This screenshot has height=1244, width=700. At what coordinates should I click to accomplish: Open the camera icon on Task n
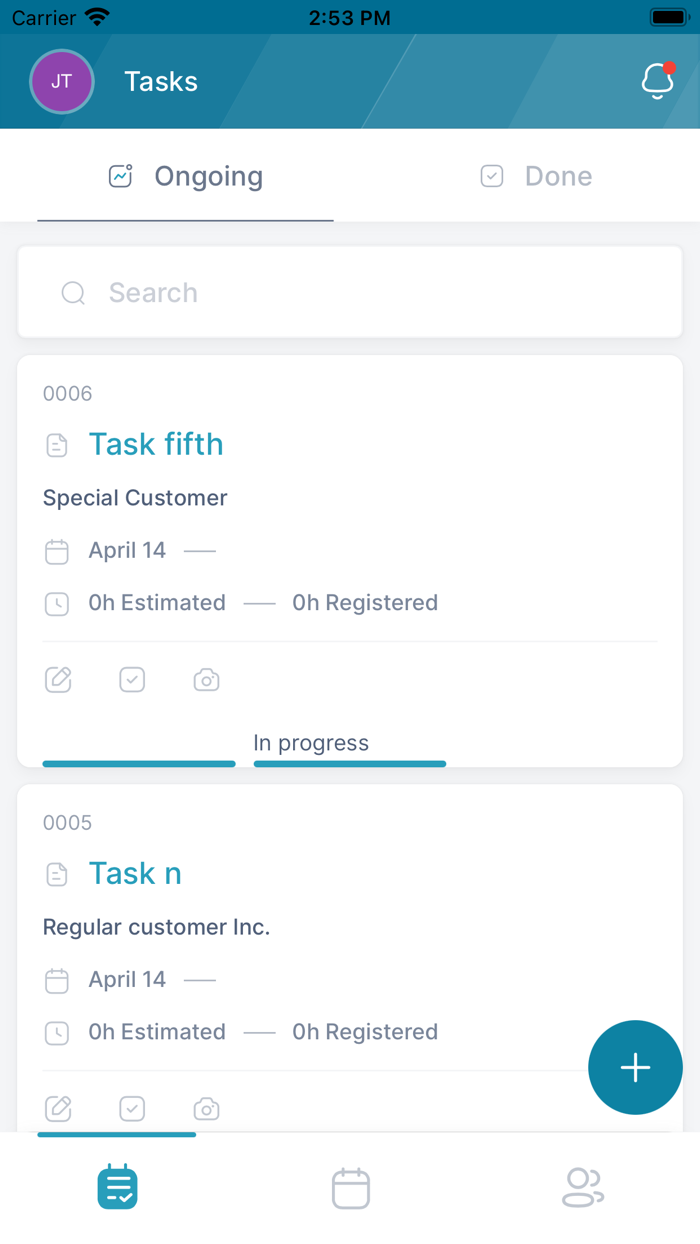tap(206, 1108)
